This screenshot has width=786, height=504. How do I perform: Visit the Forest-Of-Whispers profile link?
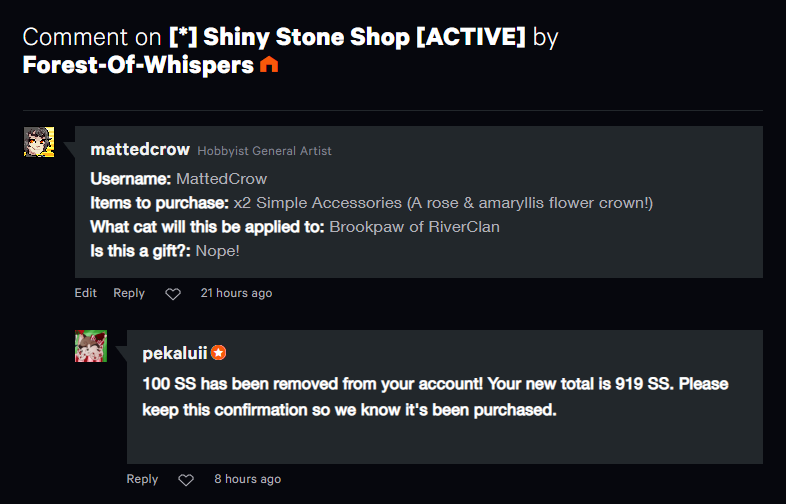tap(138, 65)
